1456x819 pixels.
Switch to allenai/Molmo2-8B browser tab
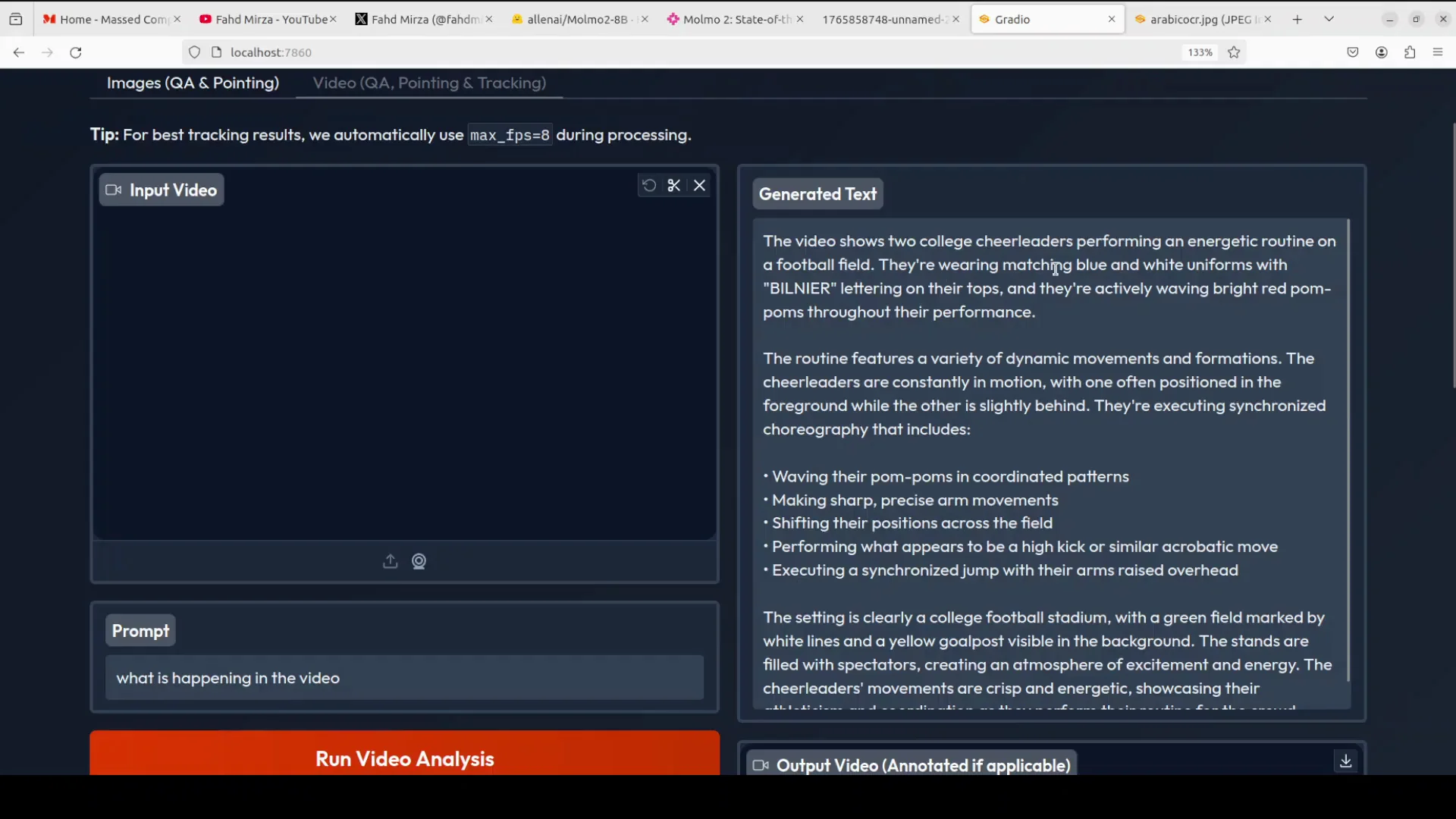[576, 19]
